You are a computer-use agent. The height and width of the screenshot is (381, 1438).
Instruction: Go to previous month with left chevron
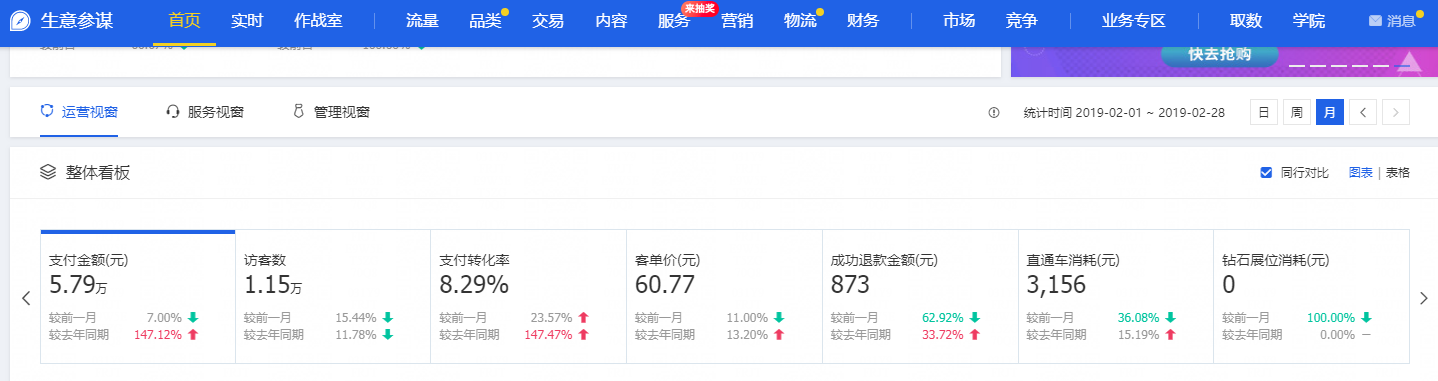1364,112
